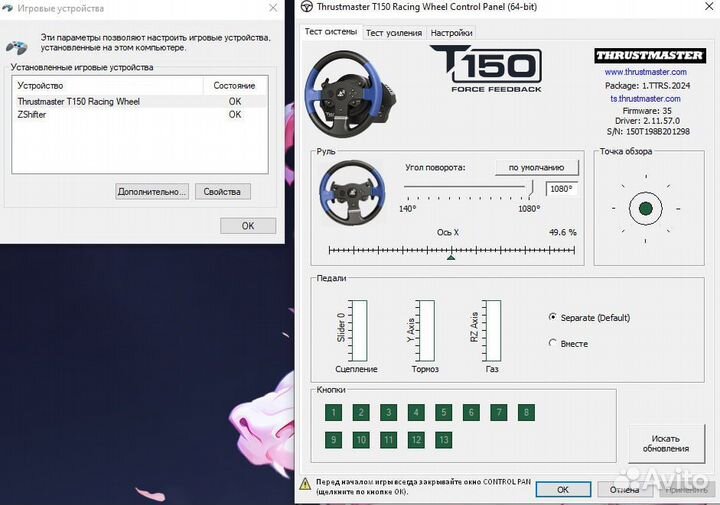
Task: Click the Газ RZ Axis bar
Action: click(x=492, y=331)
